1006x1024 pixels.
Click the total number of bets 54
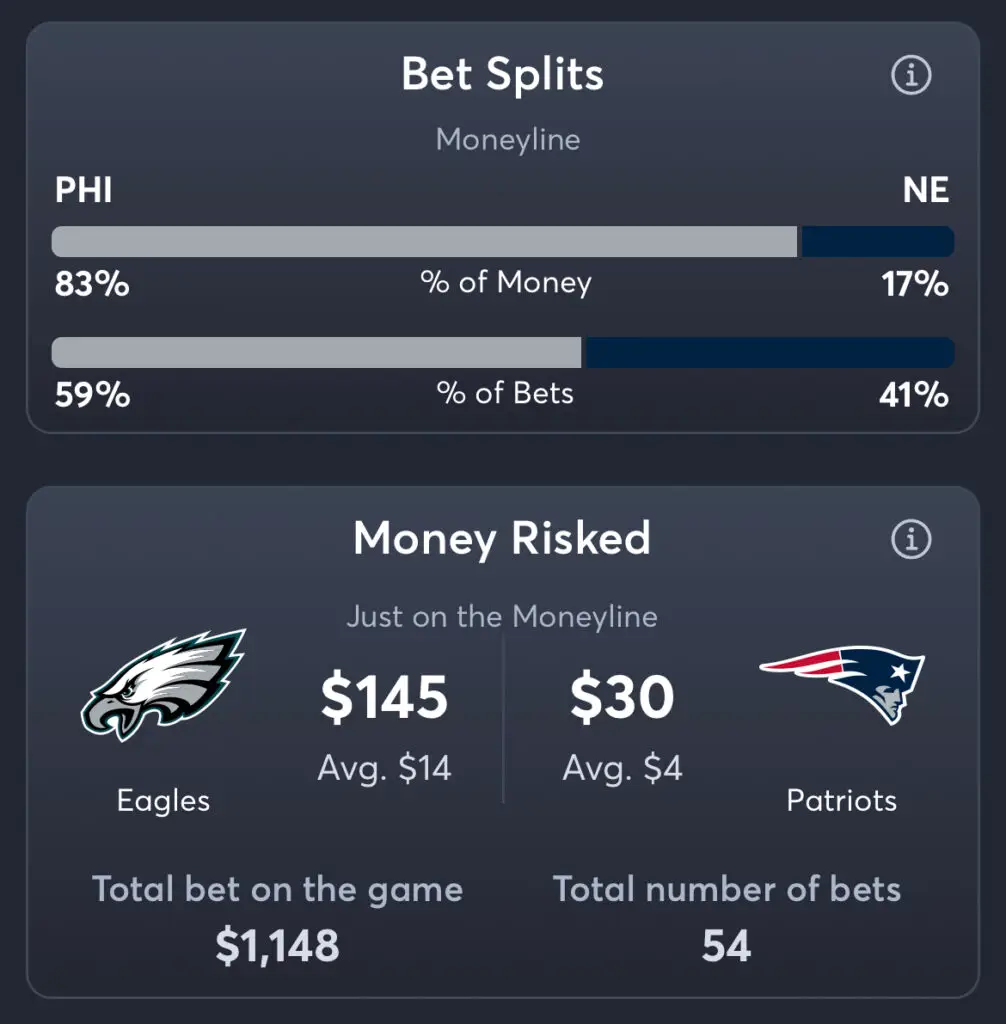click(x=726, y=946)
